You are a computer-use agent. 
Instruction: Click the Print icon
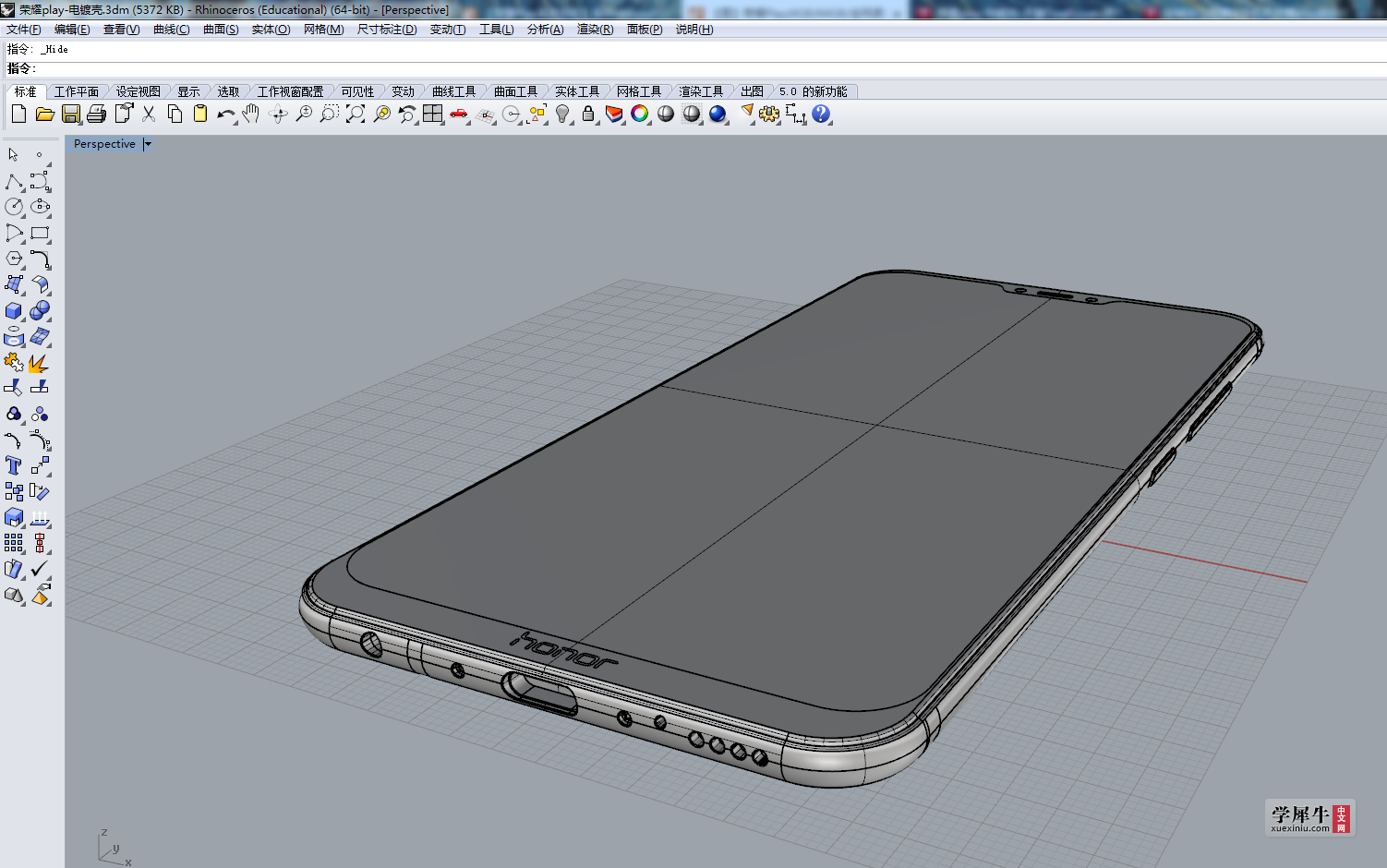coord(96,114)
